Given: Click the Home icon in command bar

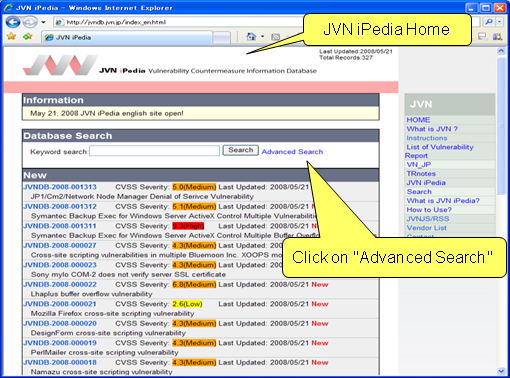Looking at the screenshot, I should click(x=251, y=36).
